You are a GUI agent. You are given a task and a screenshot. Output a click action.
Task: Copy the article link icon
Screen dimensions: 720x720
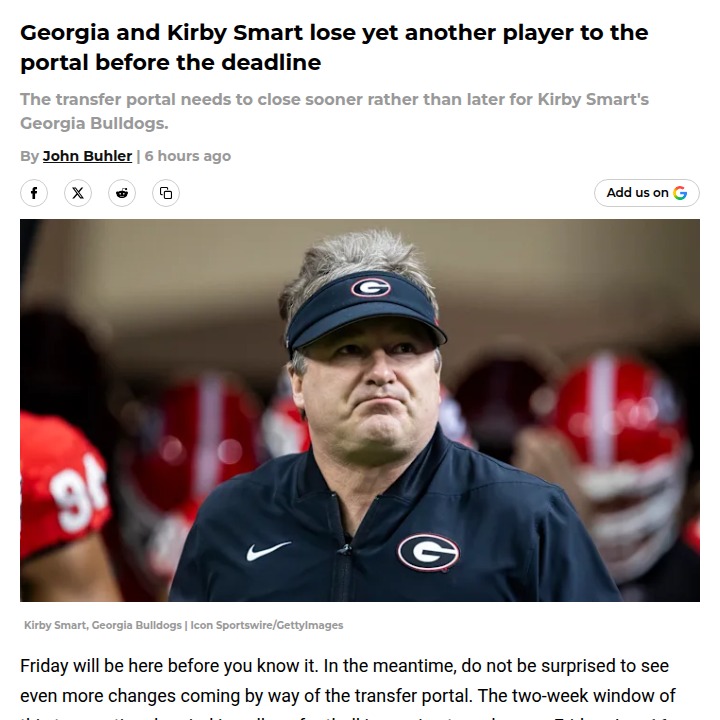coord(166,193)
